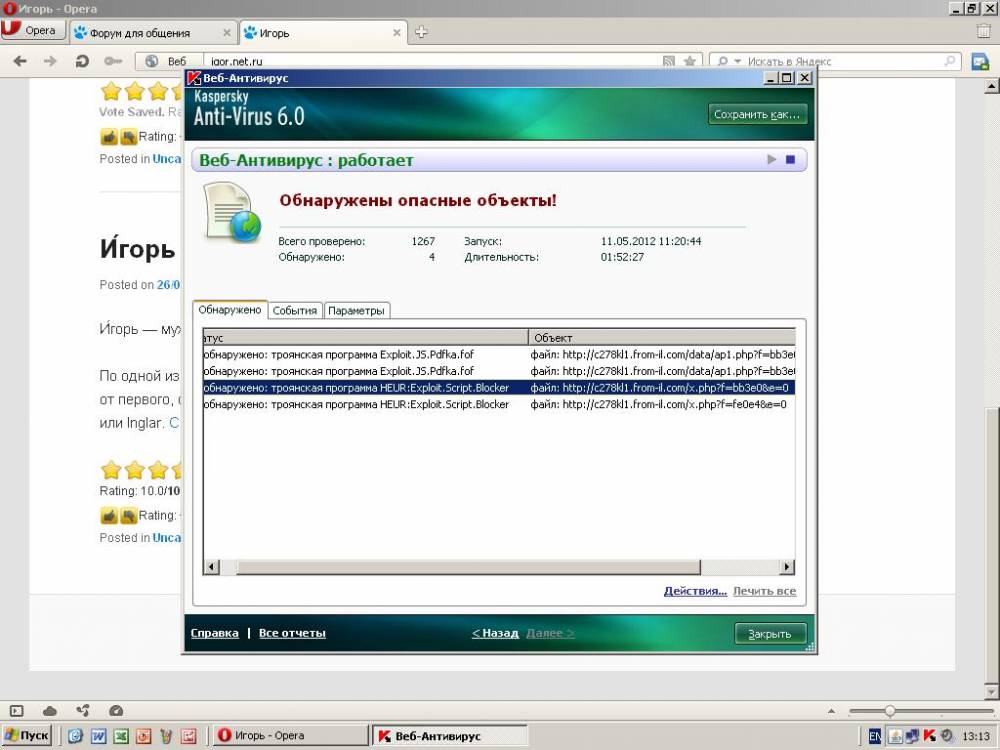Open the Веб site security badge
Viewport: 1000px width, 750px height.
[x=167, y=61]
